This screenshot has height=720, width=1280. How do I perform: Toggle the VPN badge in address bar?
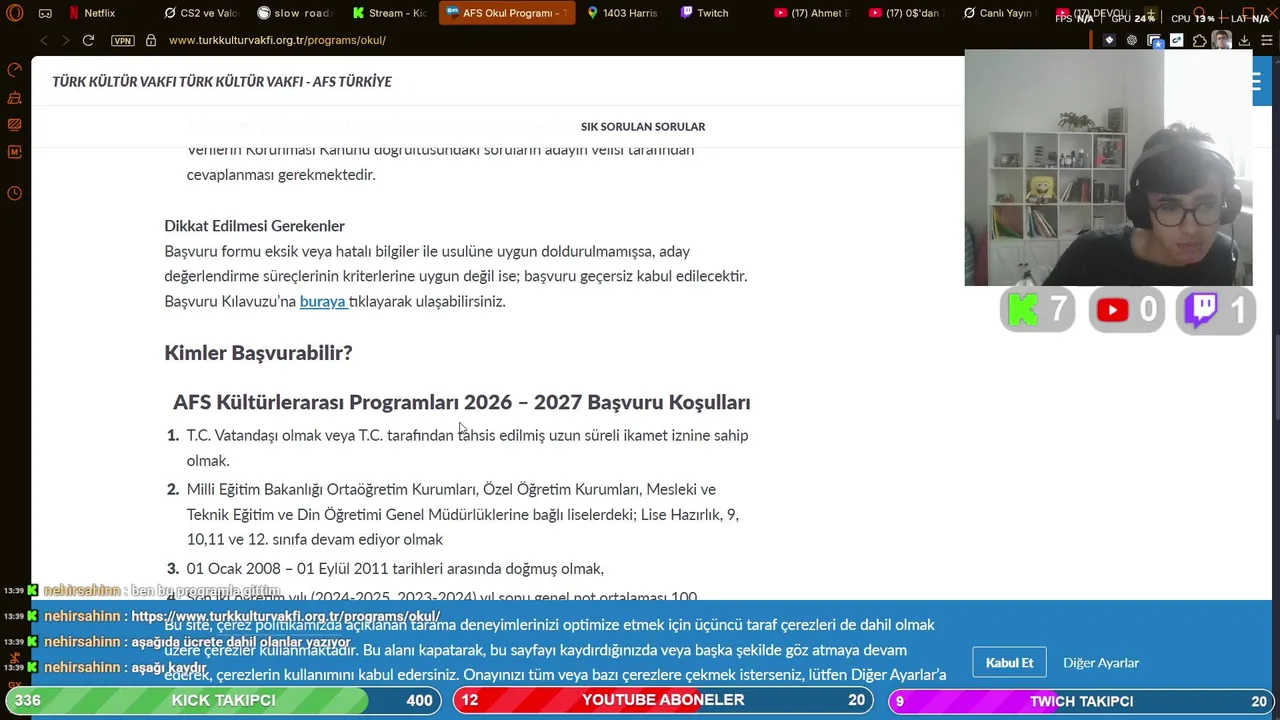coord(123,40)
